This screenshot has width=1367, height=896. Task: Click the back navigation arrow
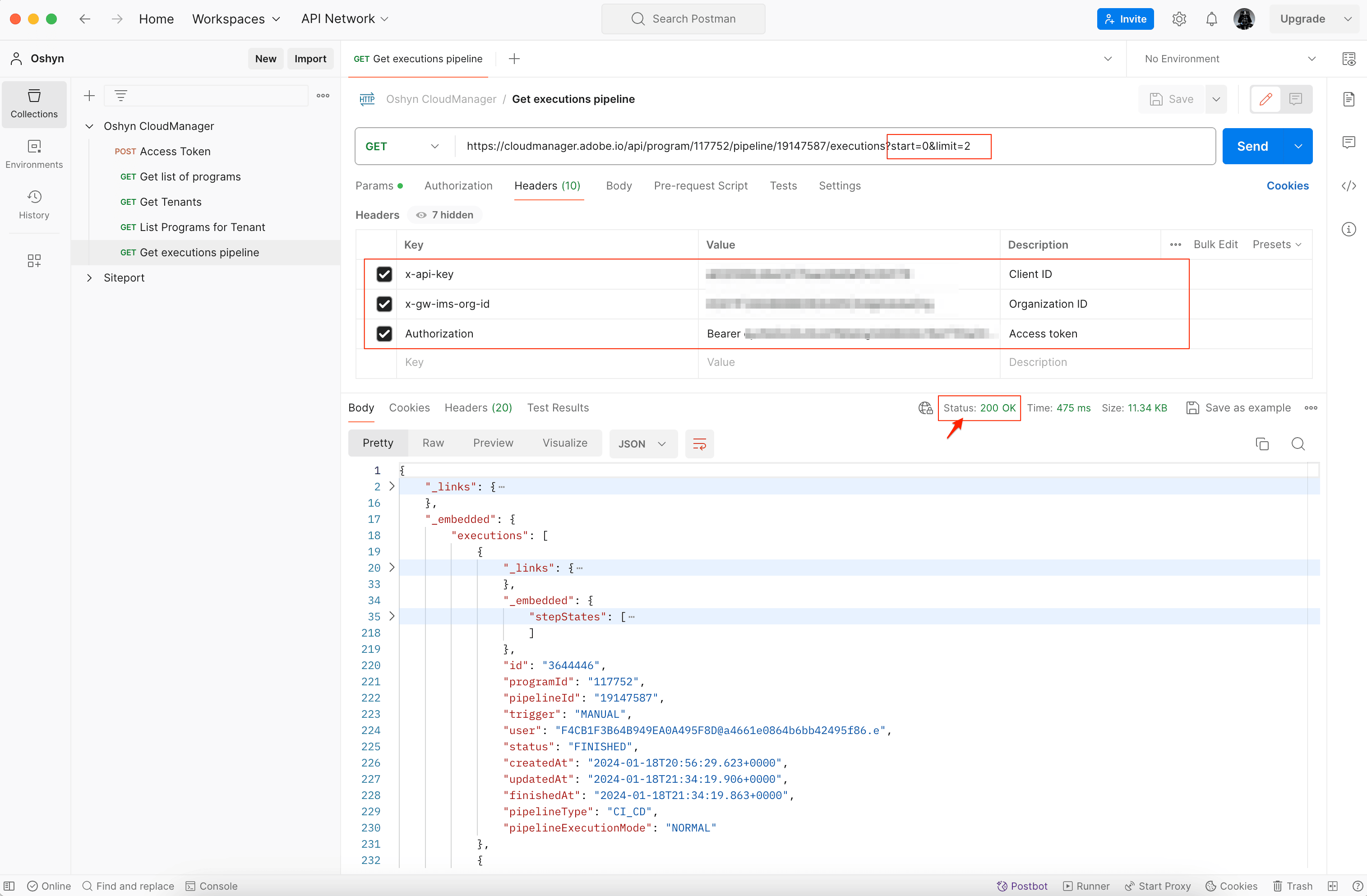[x=85, y=19]
